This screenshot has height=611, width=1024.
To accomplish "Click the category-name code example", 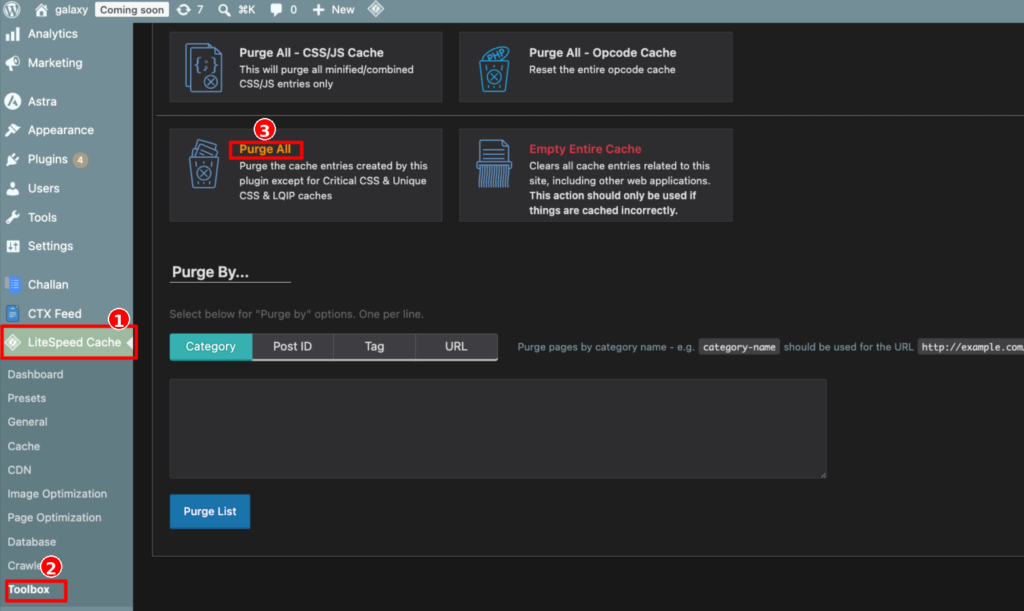I will pyautogui.click(x=739, y=347).
